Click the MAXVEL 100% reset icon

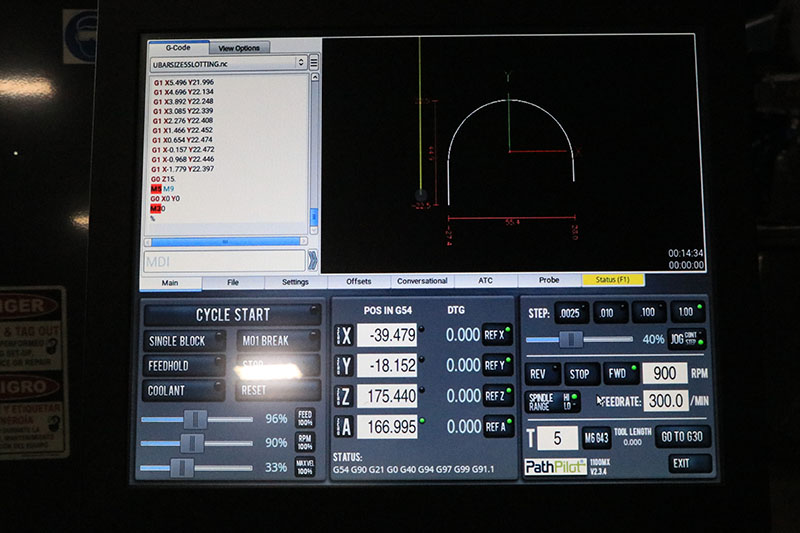pyautogui.click(x=306, y=466)
